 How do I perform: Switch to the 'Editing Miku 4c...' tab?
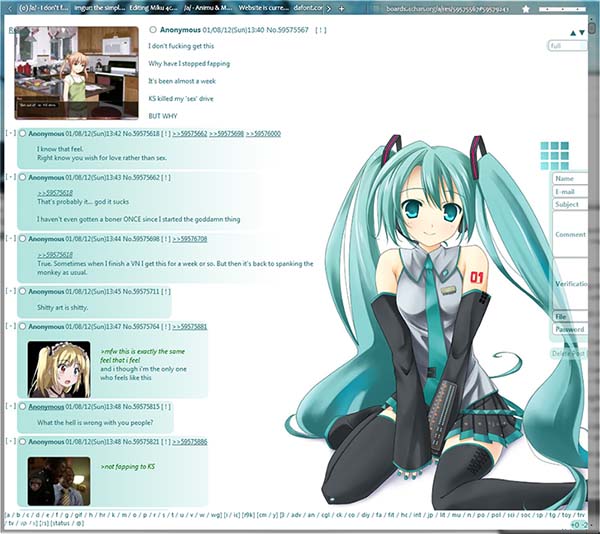[153, 8]
